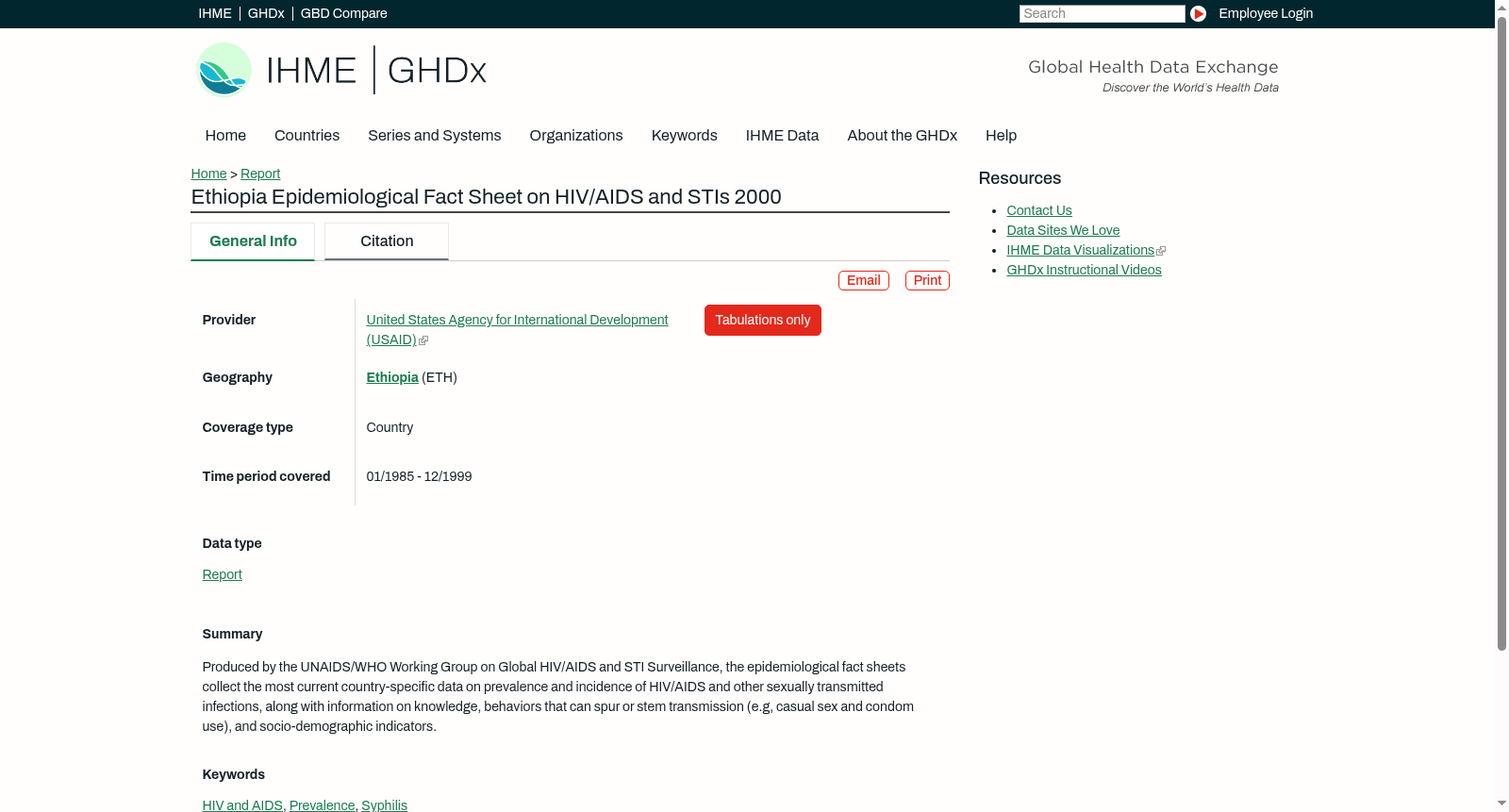Open the Ethiopia geography link
This screenshot has height=812, width=1509.
point(392,378)
